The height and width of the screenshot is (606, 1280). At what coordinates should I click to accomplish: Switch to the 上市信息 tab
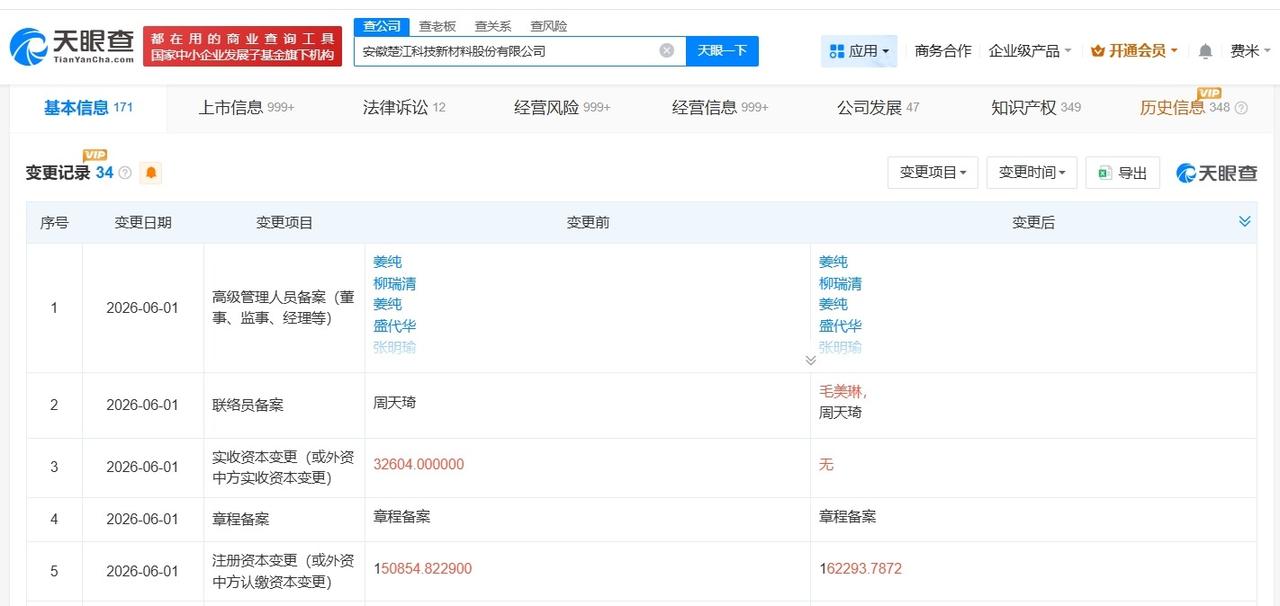246,108
